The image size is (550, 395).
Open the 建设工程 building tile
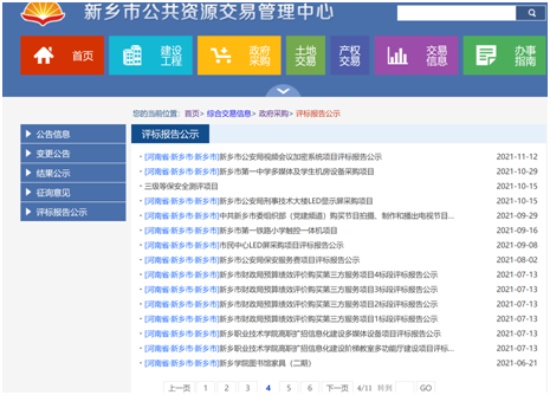[151, 55]
